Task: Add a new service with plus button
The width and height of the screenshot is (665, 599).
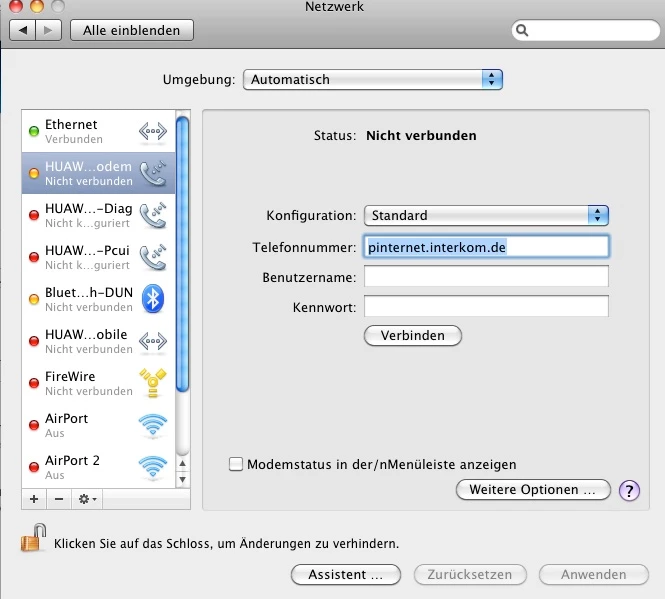Action: pos(34,499)
